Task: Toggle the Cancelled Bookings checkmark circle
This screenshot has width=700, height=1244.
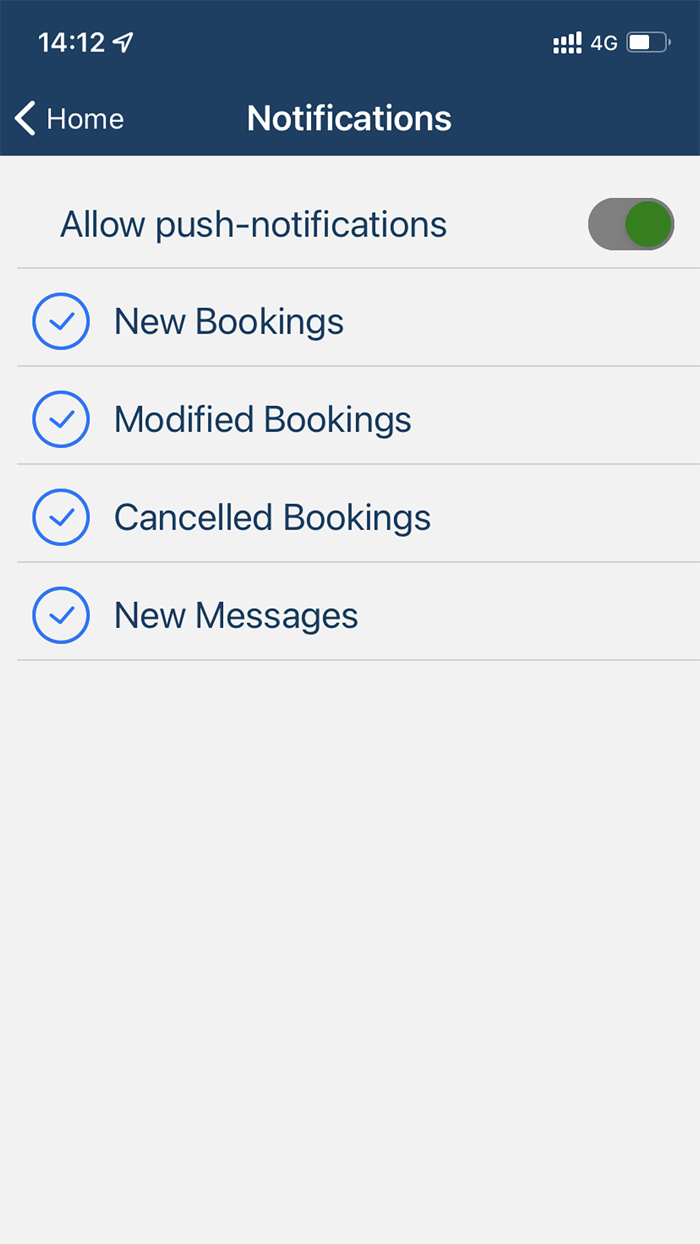Action: 61,517
